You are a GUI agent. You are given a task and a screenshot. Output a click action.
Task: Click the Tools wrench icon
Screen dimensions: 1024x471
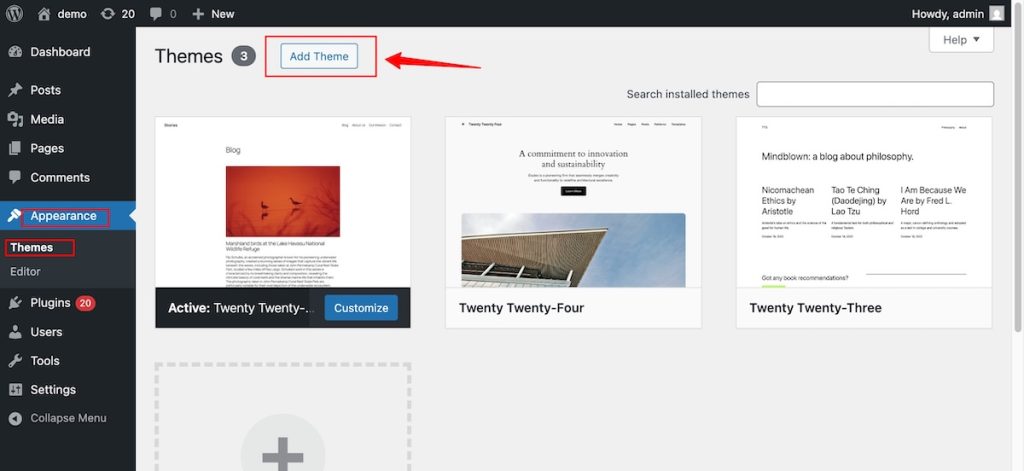[15, 361]
